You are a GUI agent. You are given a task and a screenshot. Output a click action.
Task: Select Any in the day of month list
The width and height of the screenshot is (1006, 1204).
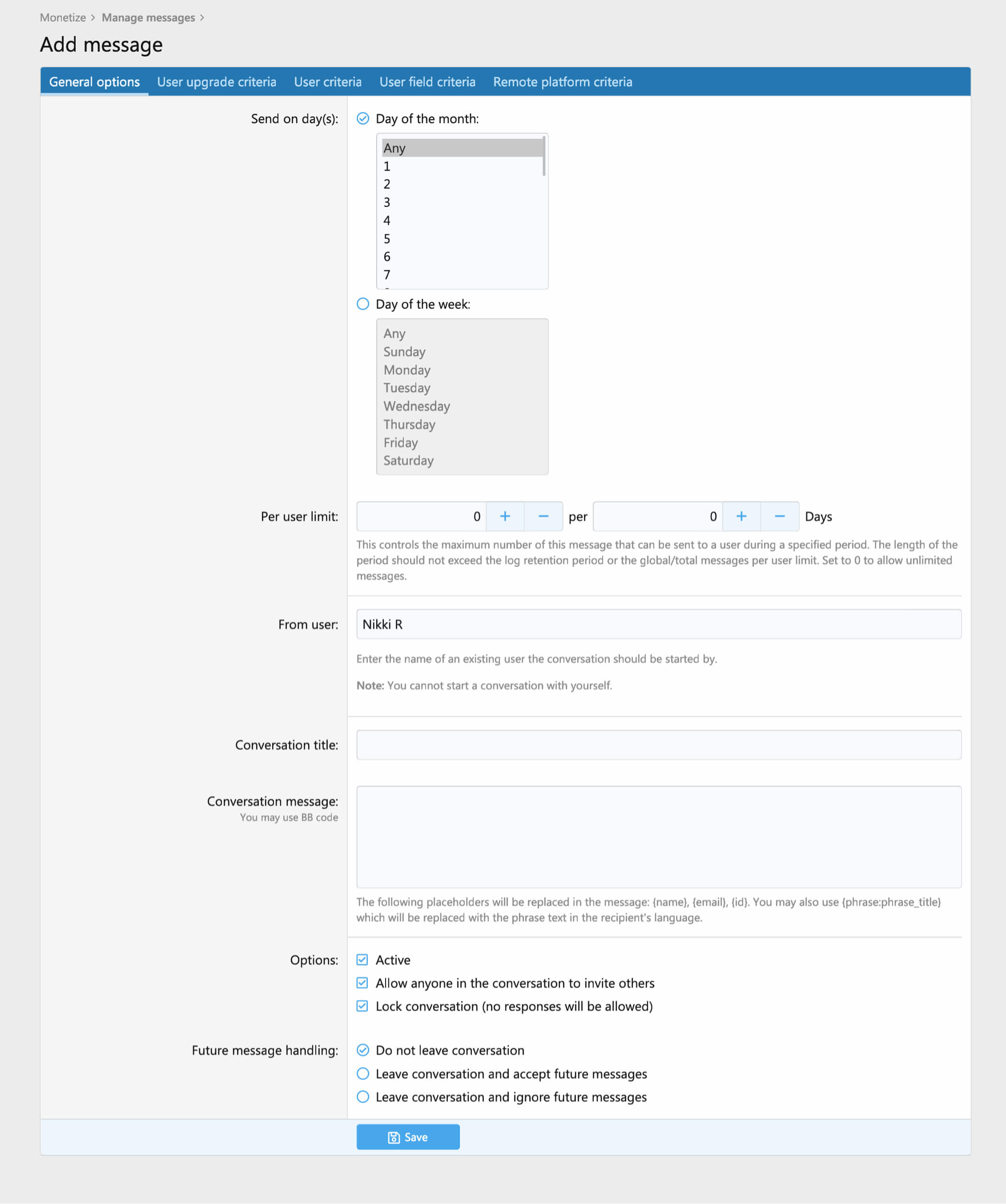pyautogui.click(x=462, y=148)
